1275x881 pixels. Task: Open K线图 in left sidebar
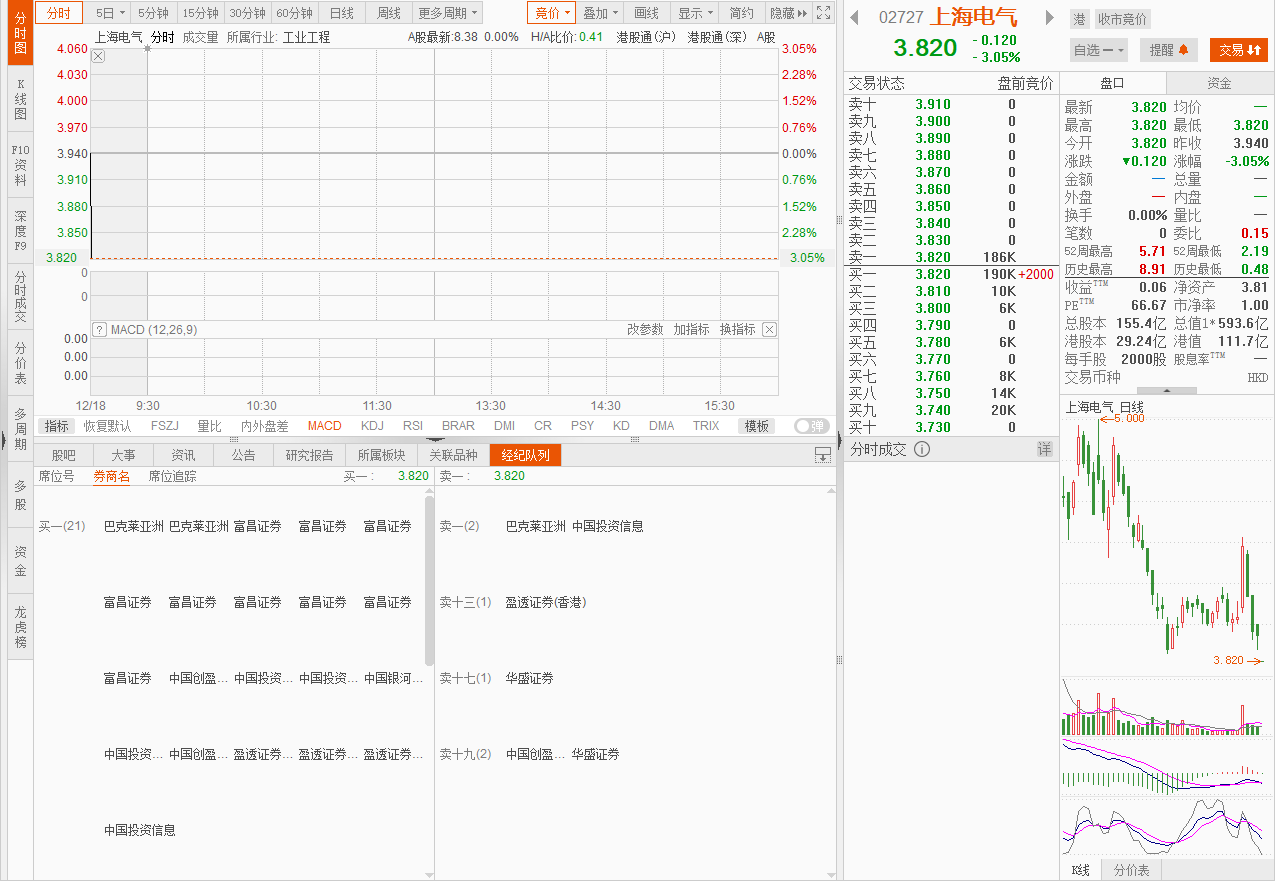[20, 99]
